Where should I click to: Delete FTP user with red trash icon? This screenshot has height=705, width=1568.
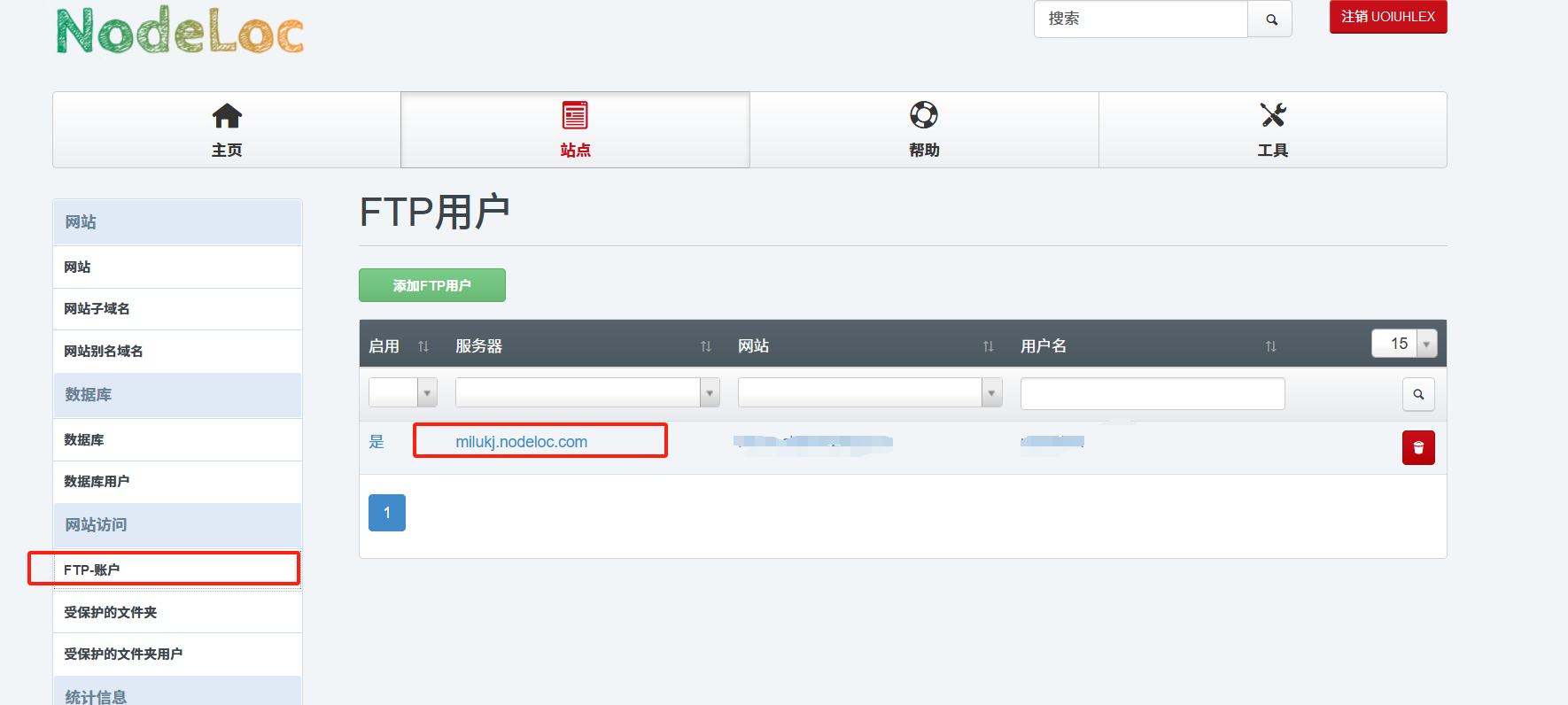pyautogui.click(x=1417, y=447)
